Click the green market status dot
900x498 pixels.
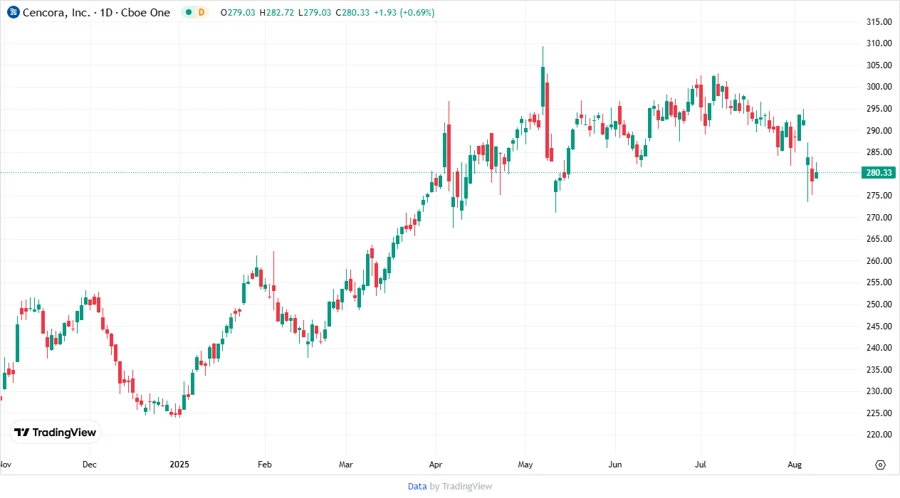[x=188, y=12]
